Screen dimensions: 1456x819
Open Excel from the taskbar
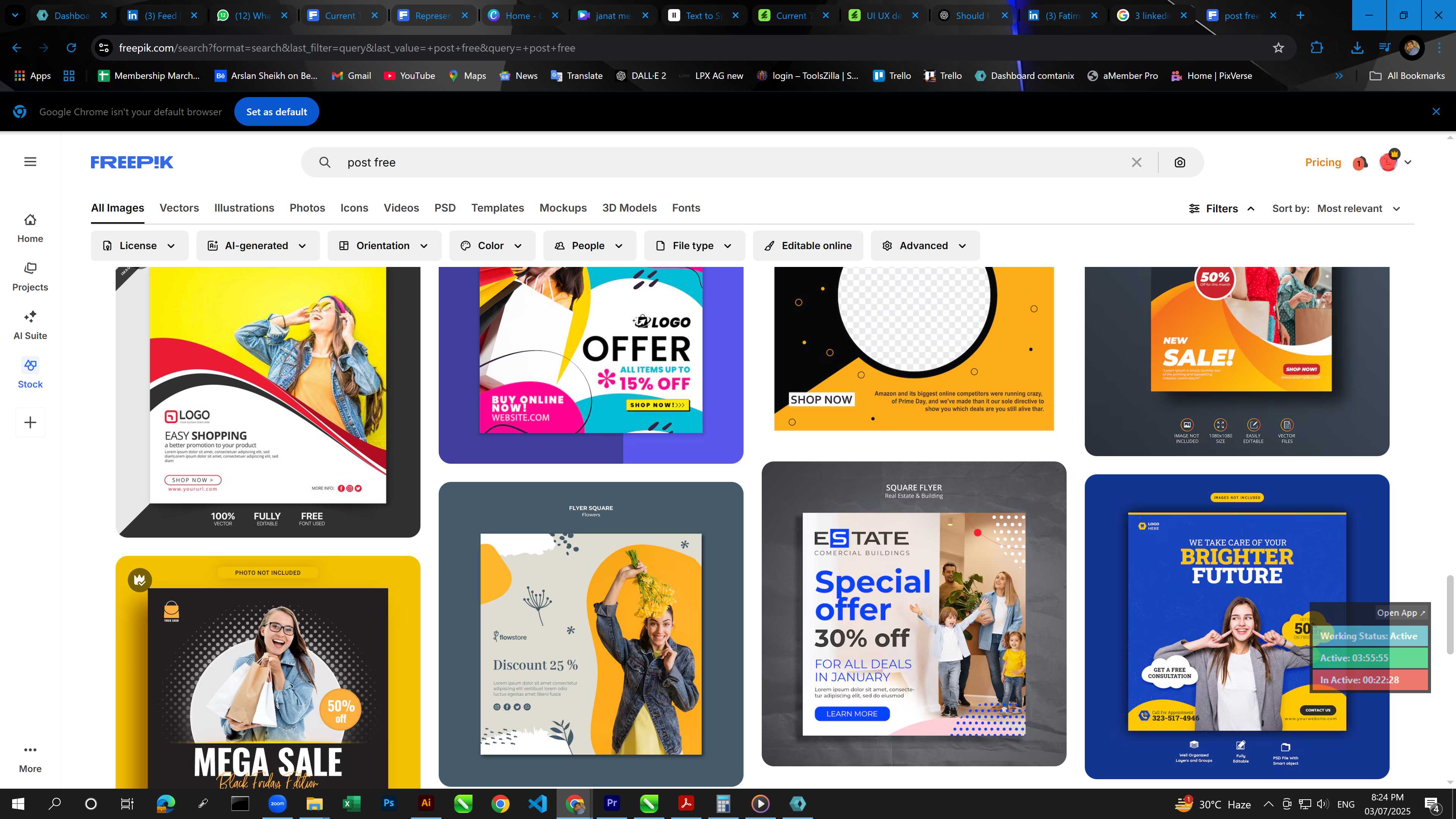351,803
